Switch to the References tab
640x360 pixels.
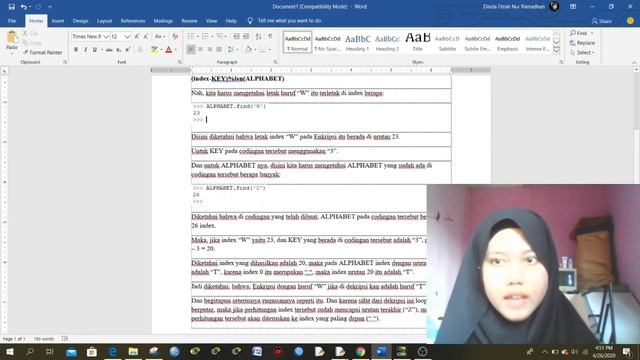133,20
